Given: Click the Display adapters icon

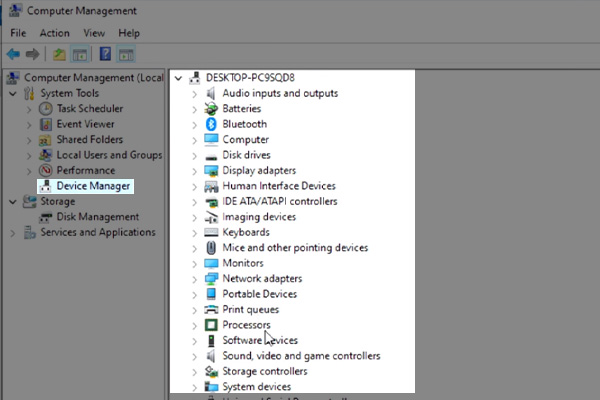Looking at the screenshot, I should coord(211,170).
